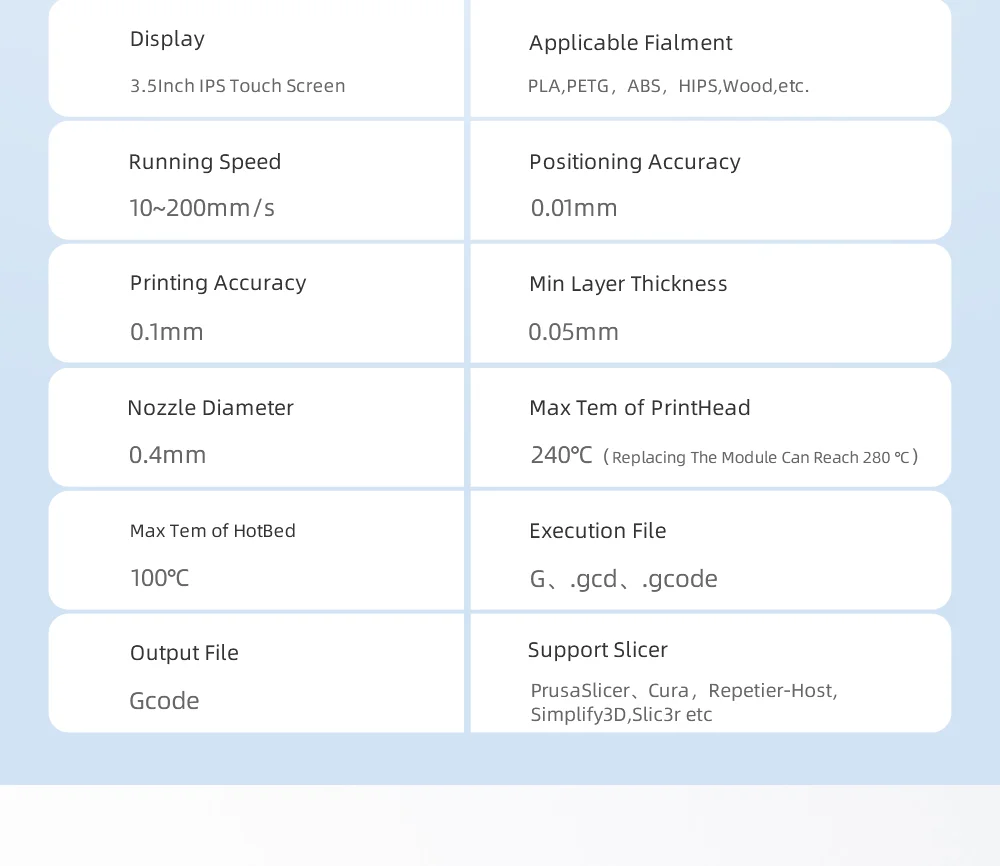This screenshot has height=866, width=1000.
Task: Click the Nozzle Diameter label
Action: coord(211,408)
